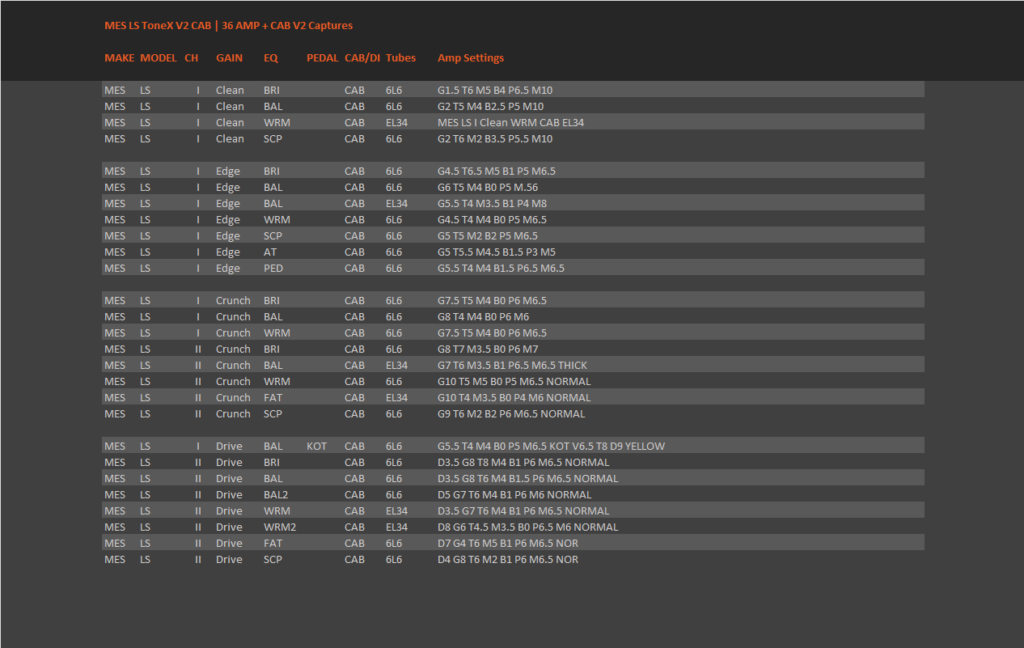Click settings ending 'KOT V6.5 T8 D9 YELLOW'

551,446
